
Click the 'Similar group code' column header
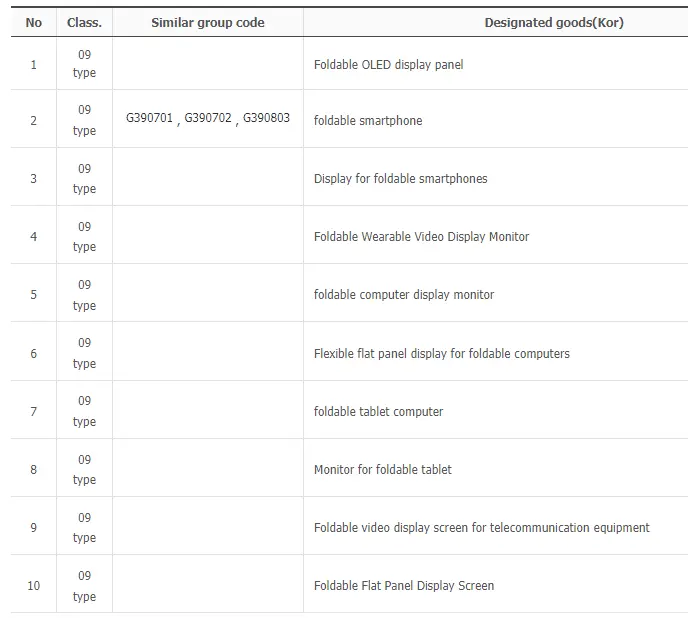(208, 22)
